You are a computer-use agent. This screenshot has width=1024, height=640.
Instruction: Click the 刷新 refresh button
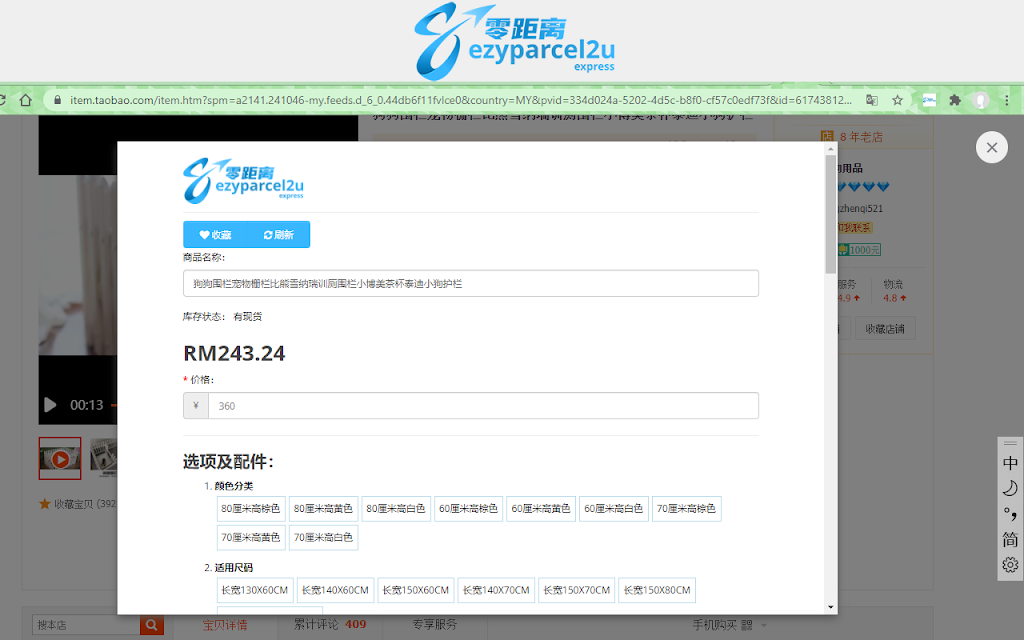tap(278, 234)
